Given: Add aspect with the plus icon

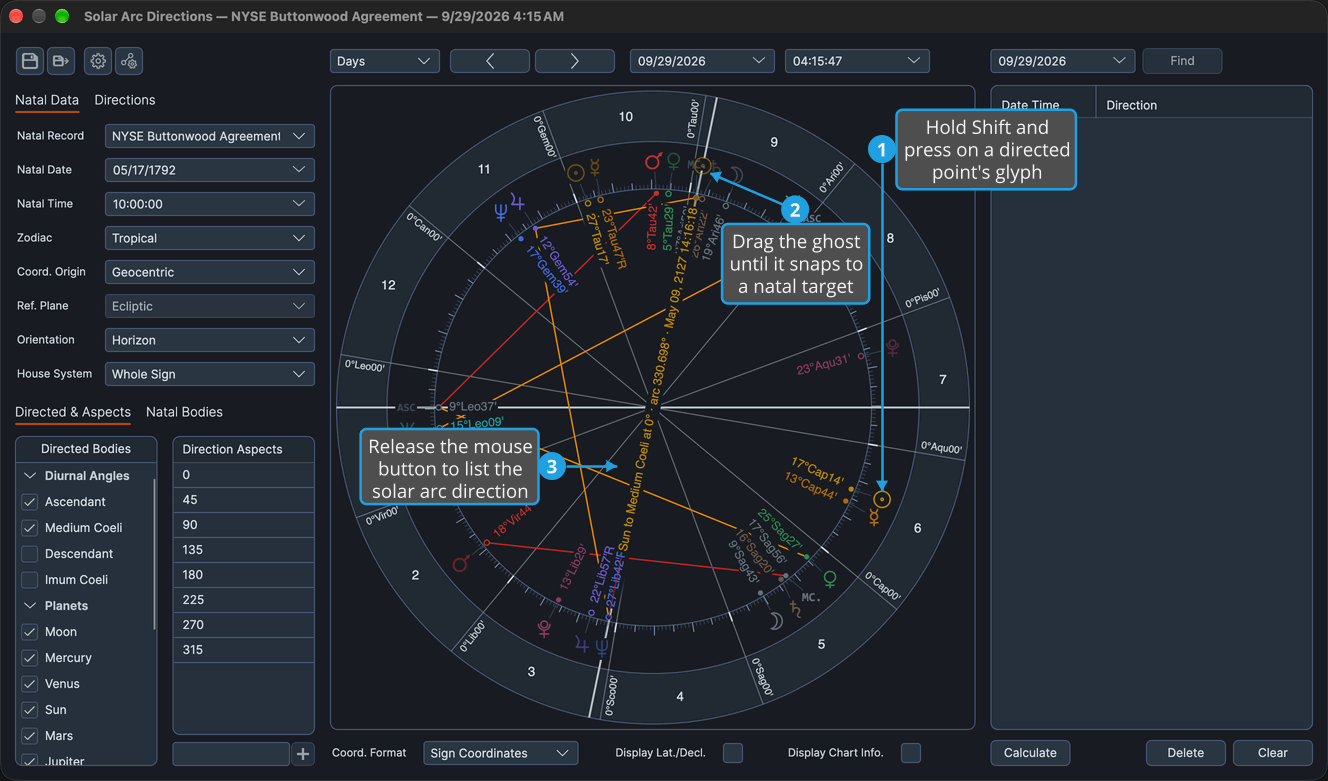Looking at the screenshot, I should [x=303, y=754].
